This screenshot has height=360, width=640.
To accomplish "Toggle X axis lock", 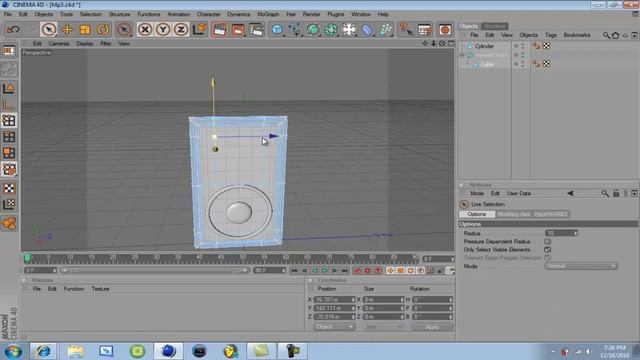I will click(x=145, y=29).
